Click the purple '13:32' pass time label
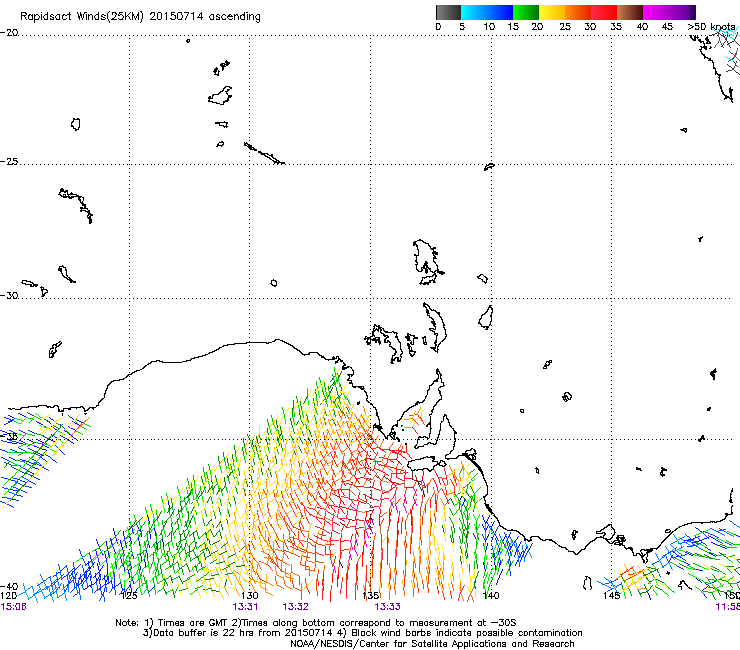Viewport: 740px width, 650px height. pos(295,607)
